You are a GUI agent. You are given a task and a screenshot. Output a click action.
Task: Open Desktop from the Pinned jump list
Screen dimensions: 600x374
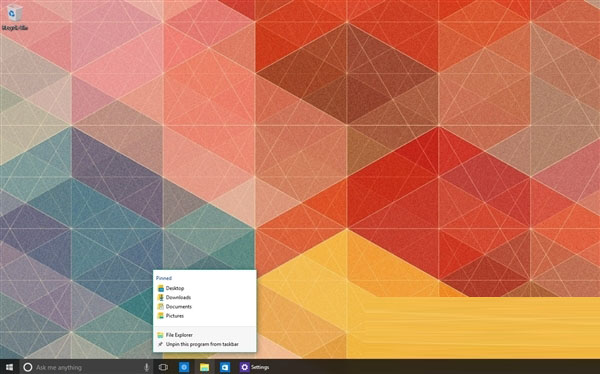pyautogui.click(x=205, y=288)
